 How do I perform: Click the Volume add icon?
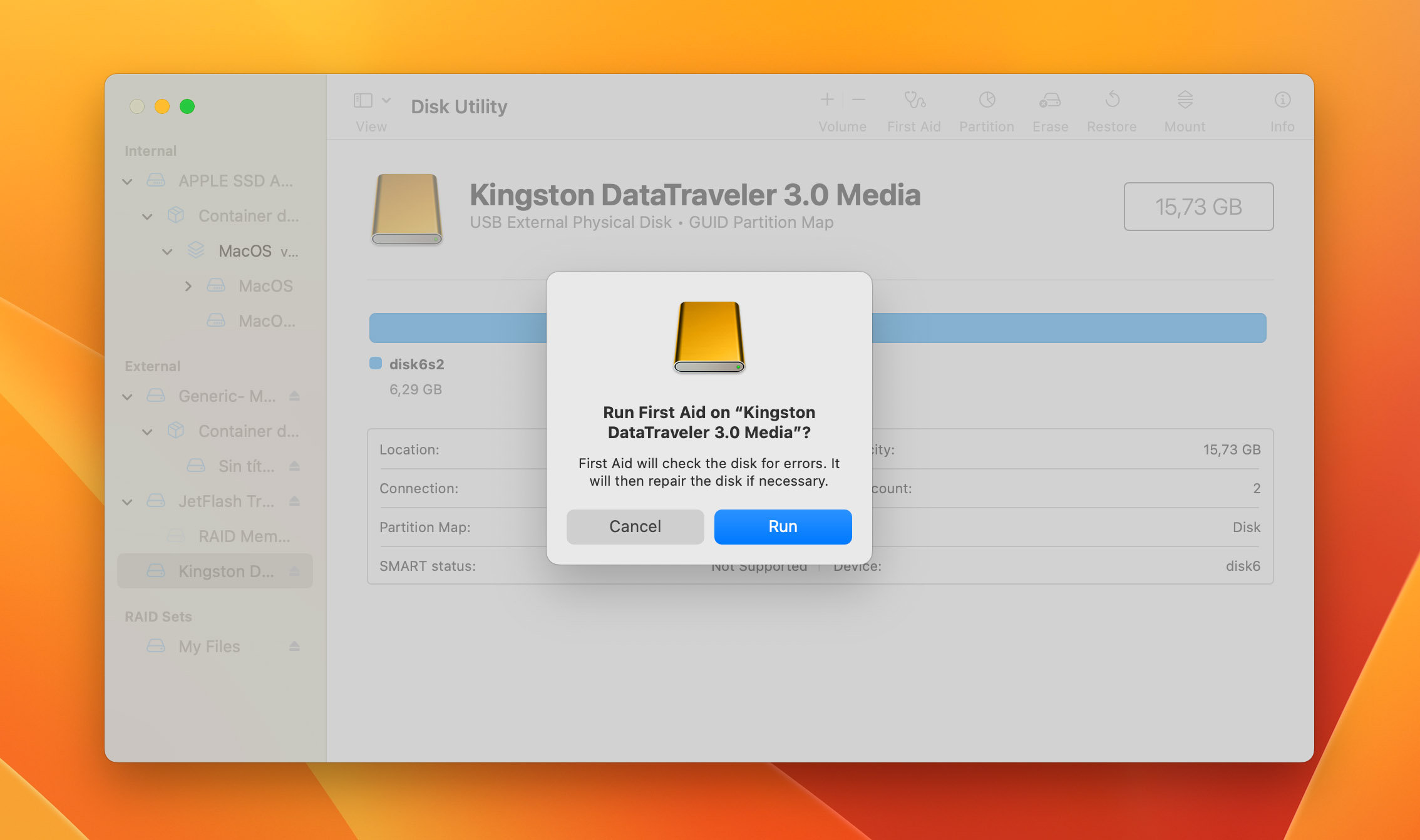pos(827,100)
